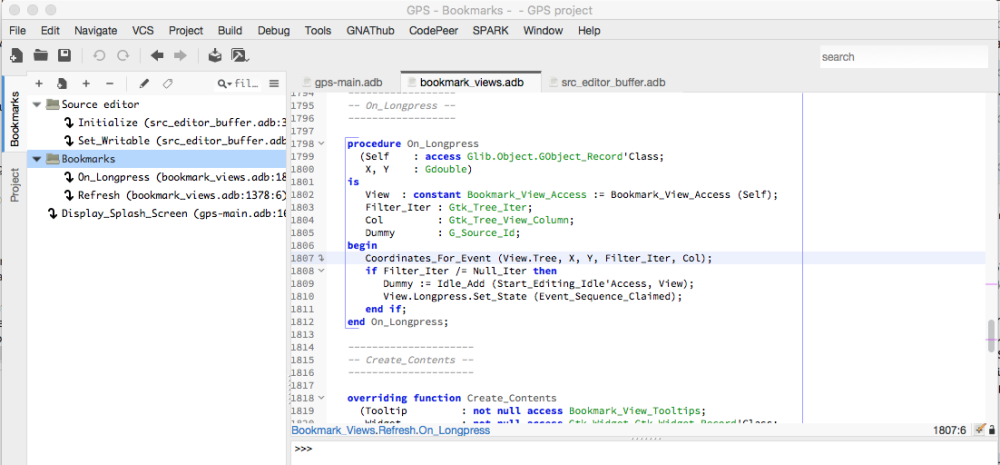Switch to the gps-main.adb tab
This screenshot has width=1000, height=465.
click(347, 82)
